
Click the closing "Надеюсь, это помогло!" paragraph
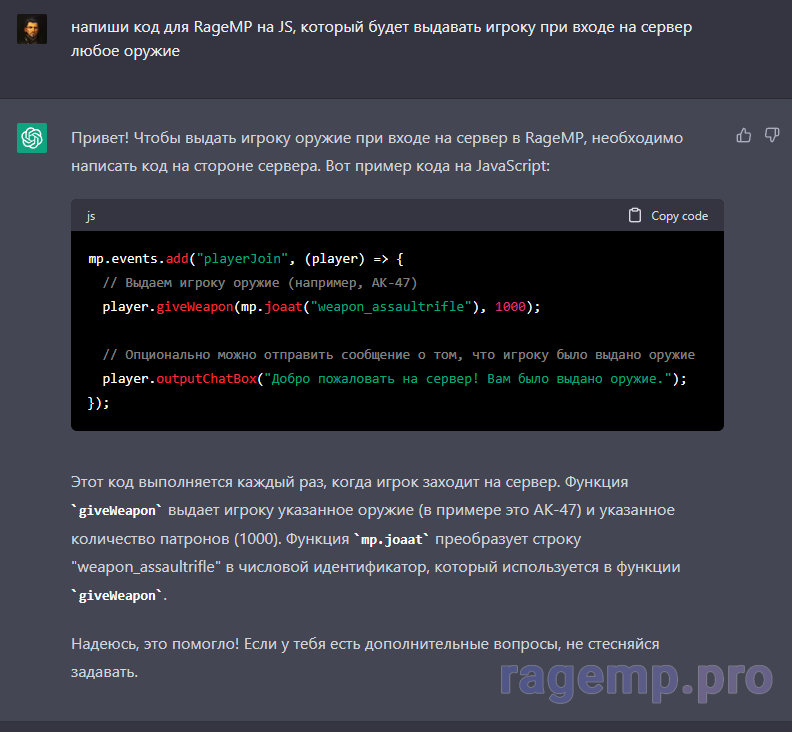click(365, 657)
